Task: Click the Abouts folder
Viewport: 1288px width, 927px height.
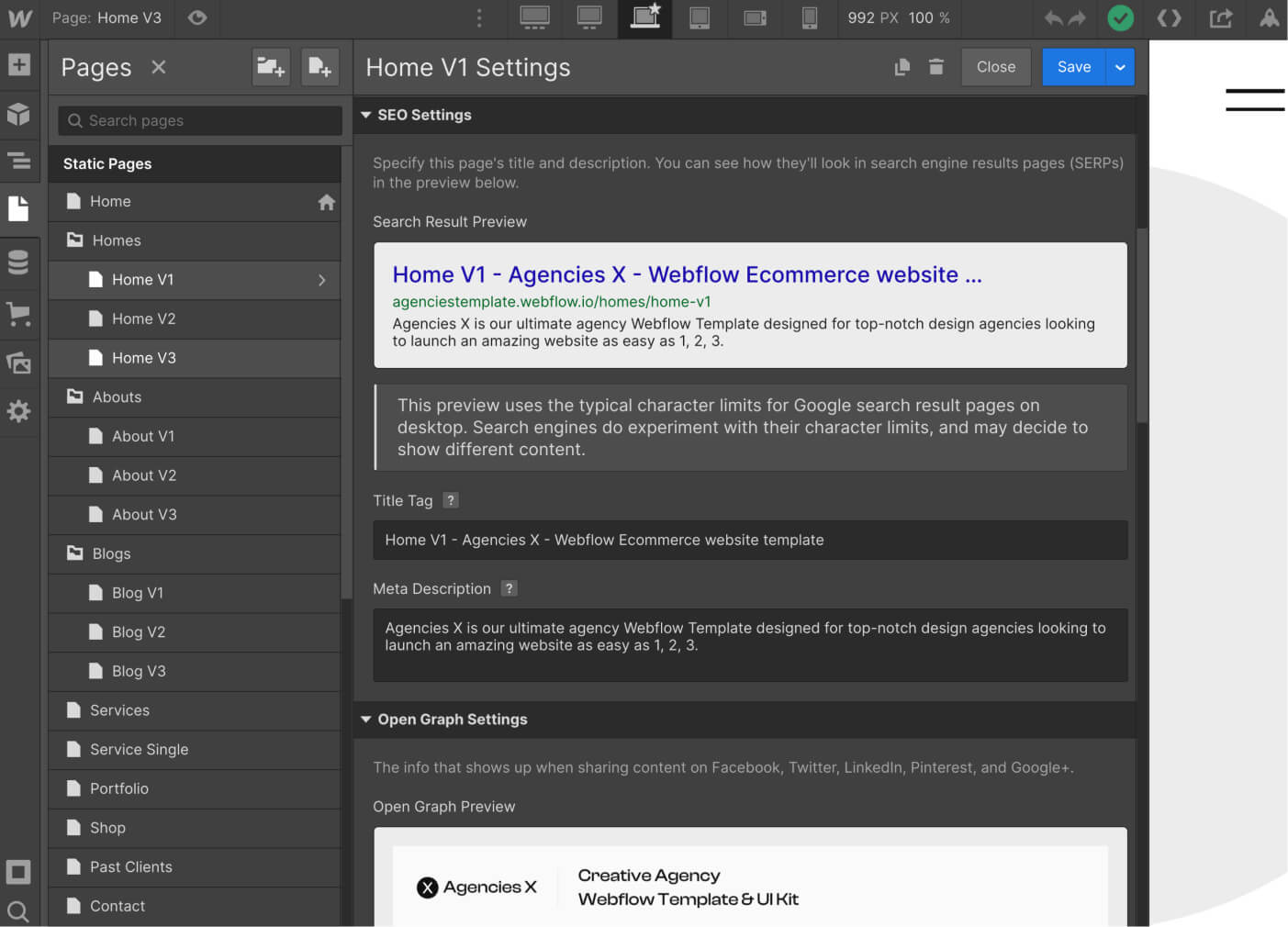Action: pyautogui.click(x=195, y=397)
